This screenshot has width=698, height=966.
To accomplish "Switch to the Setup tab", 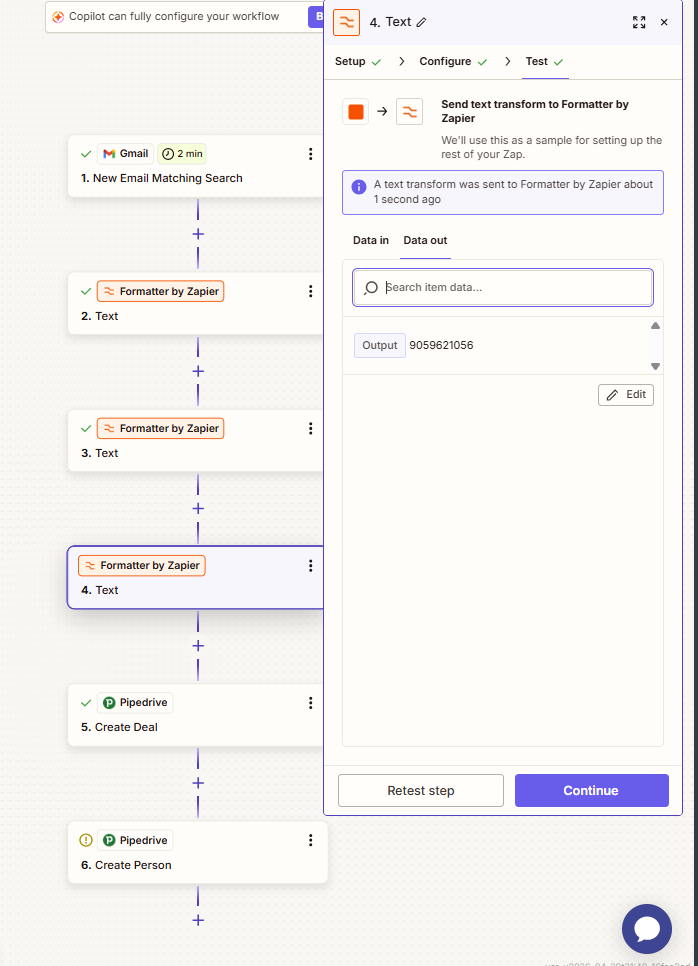I will click(358, 62).
